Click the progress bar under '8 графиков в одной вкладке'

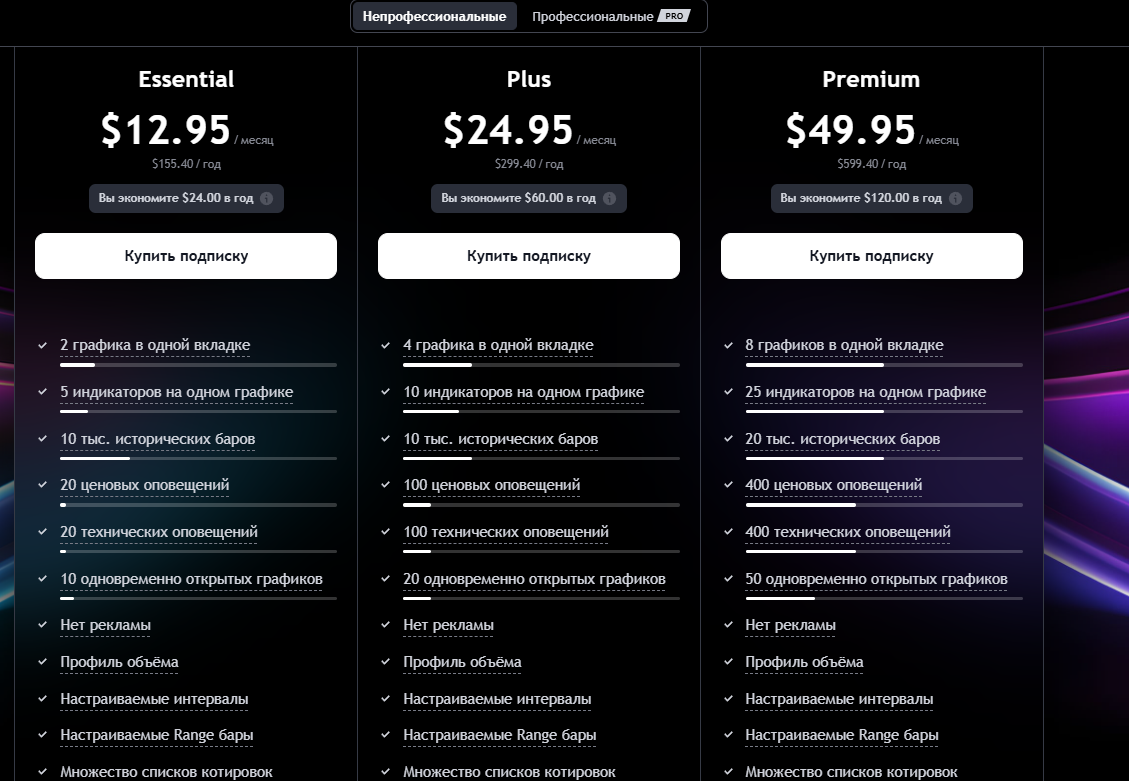(883, 365)
